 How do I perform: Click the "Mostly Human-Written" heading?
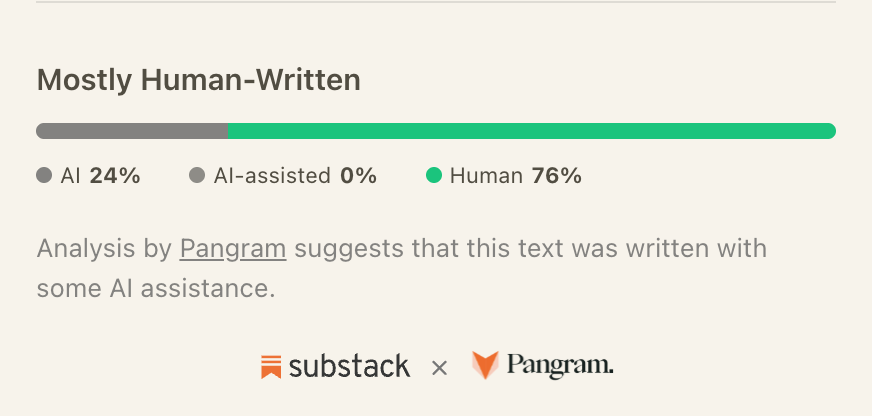tap(199, 80)
